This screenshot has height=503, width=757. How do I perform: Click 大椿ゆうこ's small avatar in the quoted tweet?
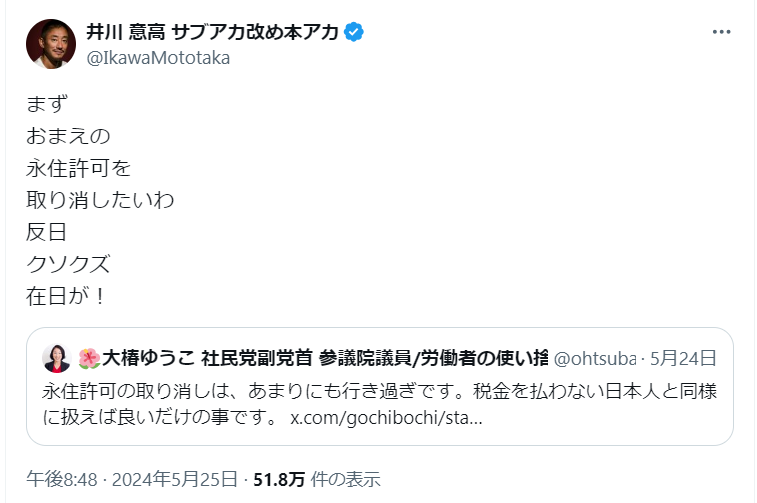coord(56,358)
